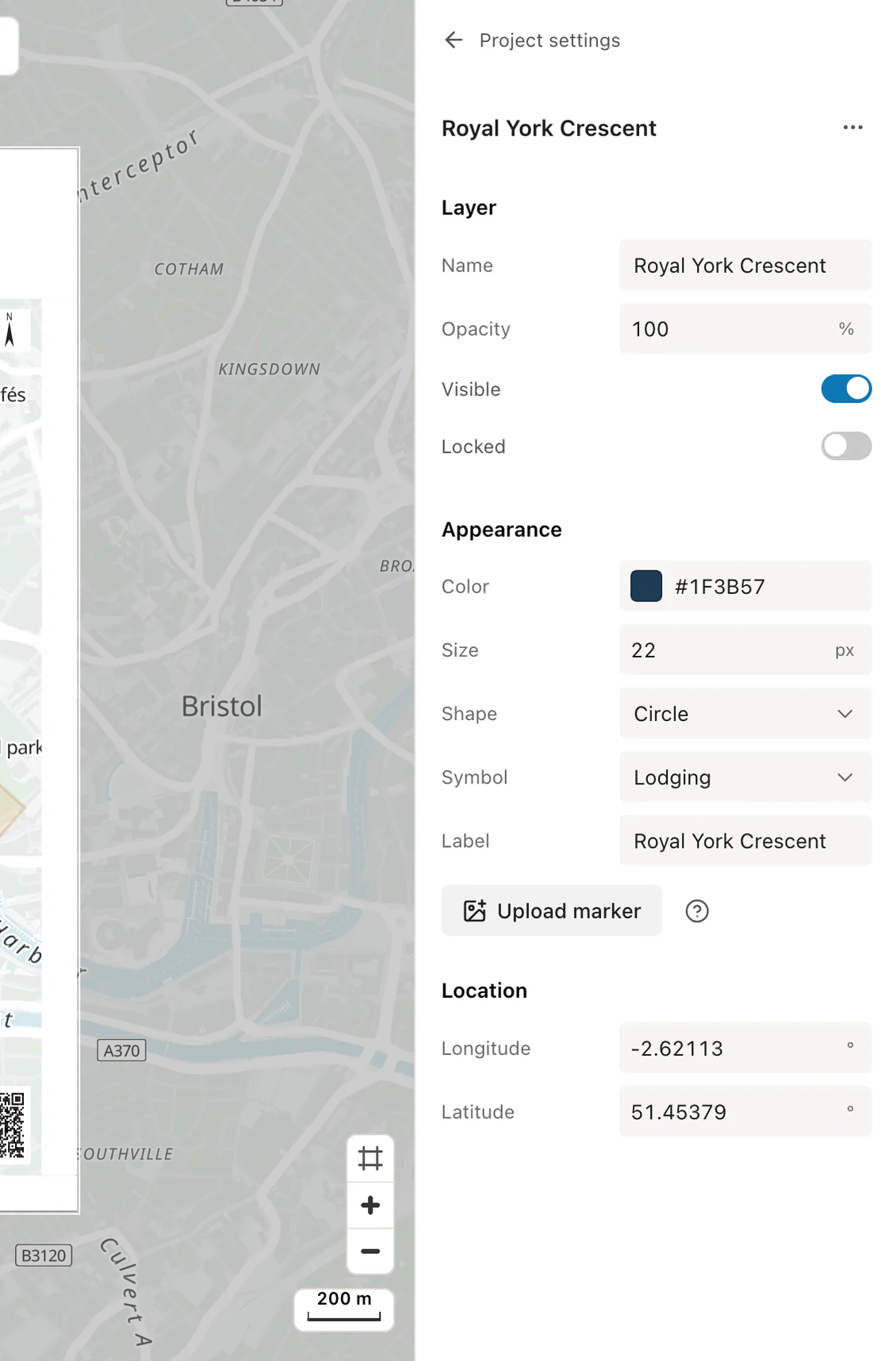Click the A370 road badge on map
The width and height of the screenshot is (896, 1361).
click(121, 1050)
